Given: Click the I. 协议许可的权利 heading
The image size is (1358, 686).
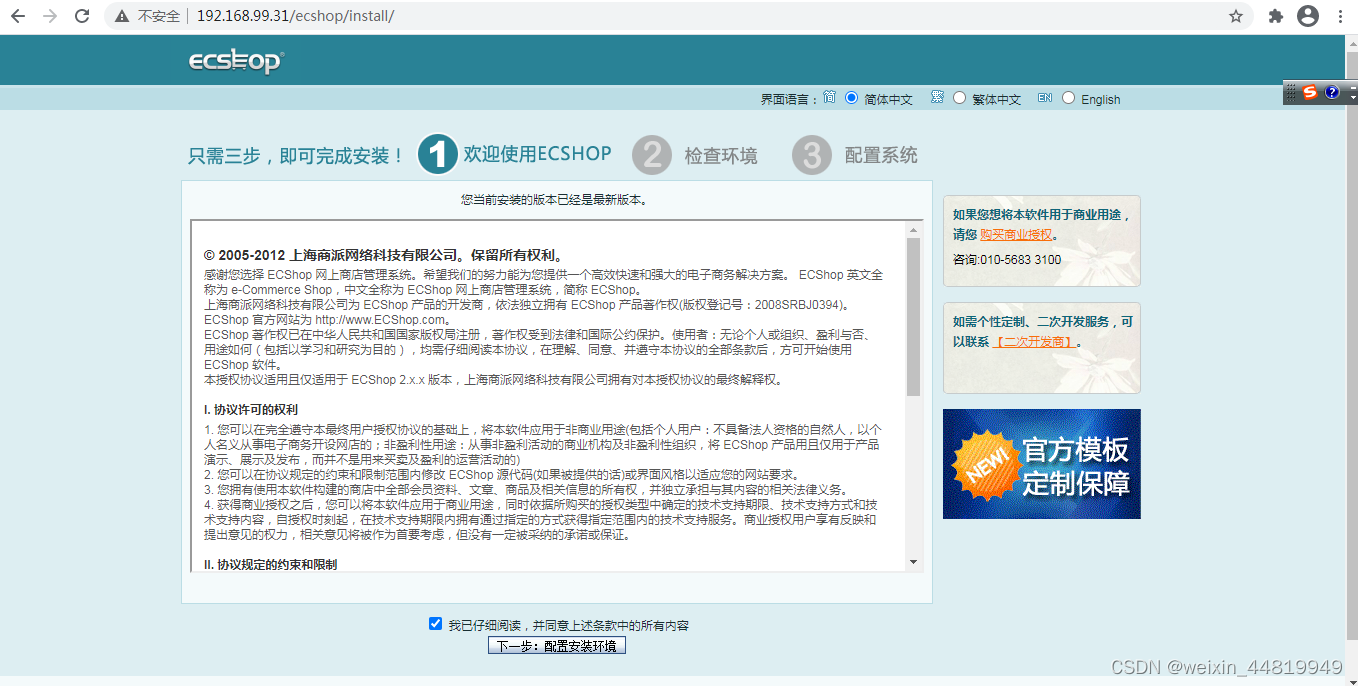Looking at the screenshot, I should tap(250, 410).
